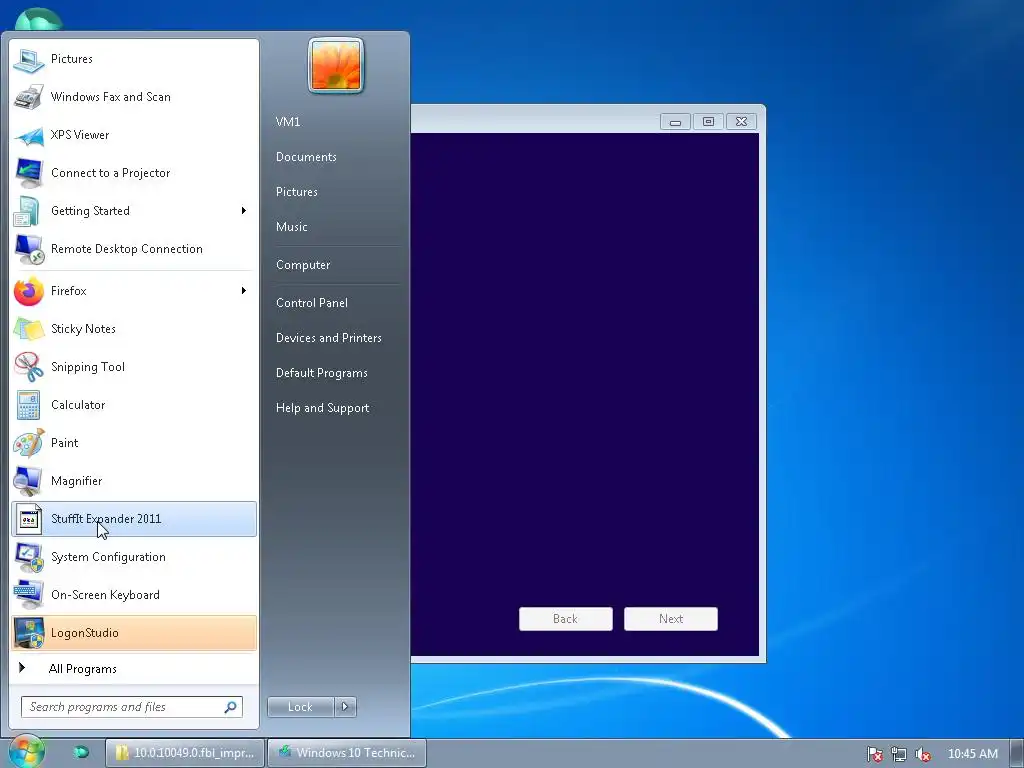Open Snipping Tool scissors icon
Viewport: 1024px width, 768px height.
coord(29,367)
